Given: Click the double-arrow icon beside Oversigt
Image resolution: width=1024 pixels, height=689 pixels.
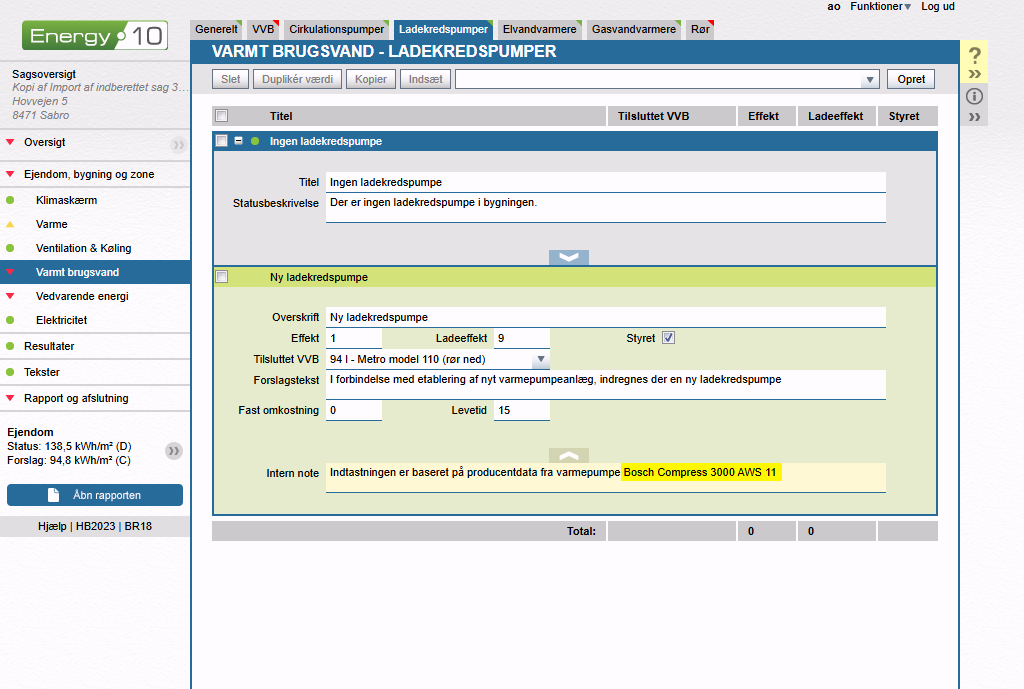Looking at the screenshot, I should pos(178,144).
